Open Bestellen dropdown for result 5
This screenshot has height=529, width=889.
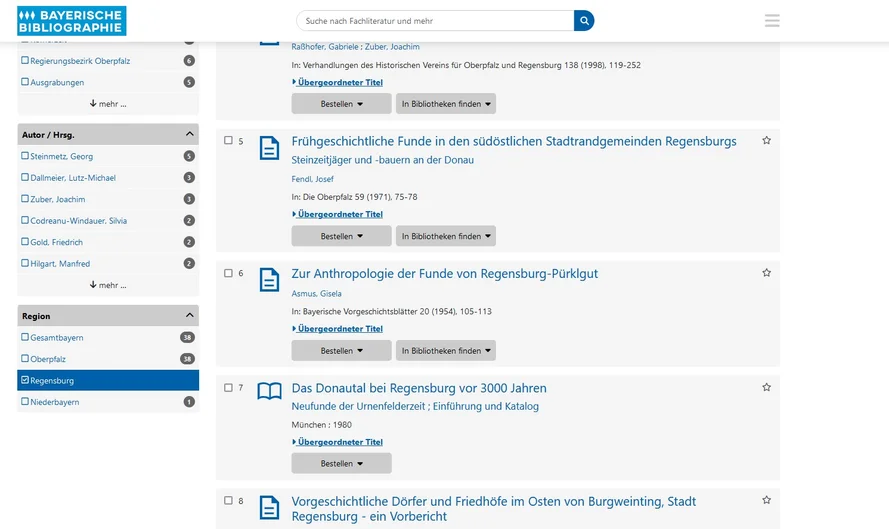tap(341, 236)
